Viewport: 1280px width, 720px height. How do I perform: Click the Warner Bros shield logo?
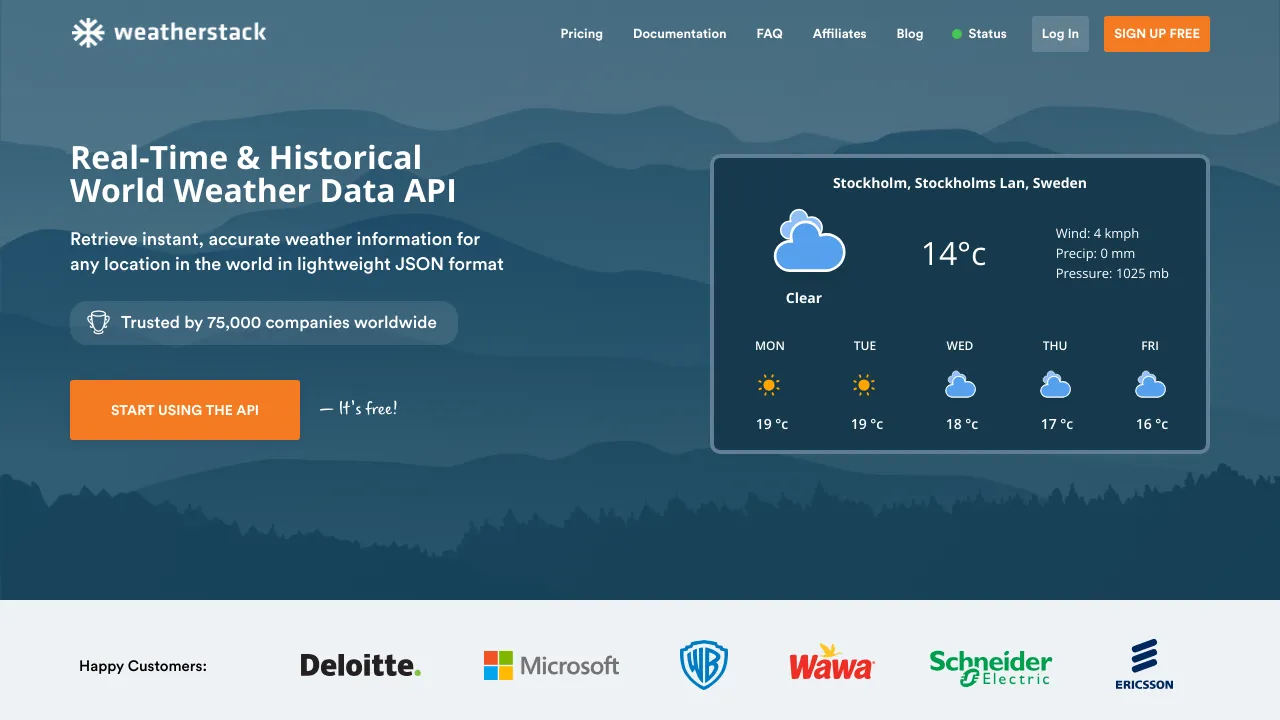[x=704, y=665]
